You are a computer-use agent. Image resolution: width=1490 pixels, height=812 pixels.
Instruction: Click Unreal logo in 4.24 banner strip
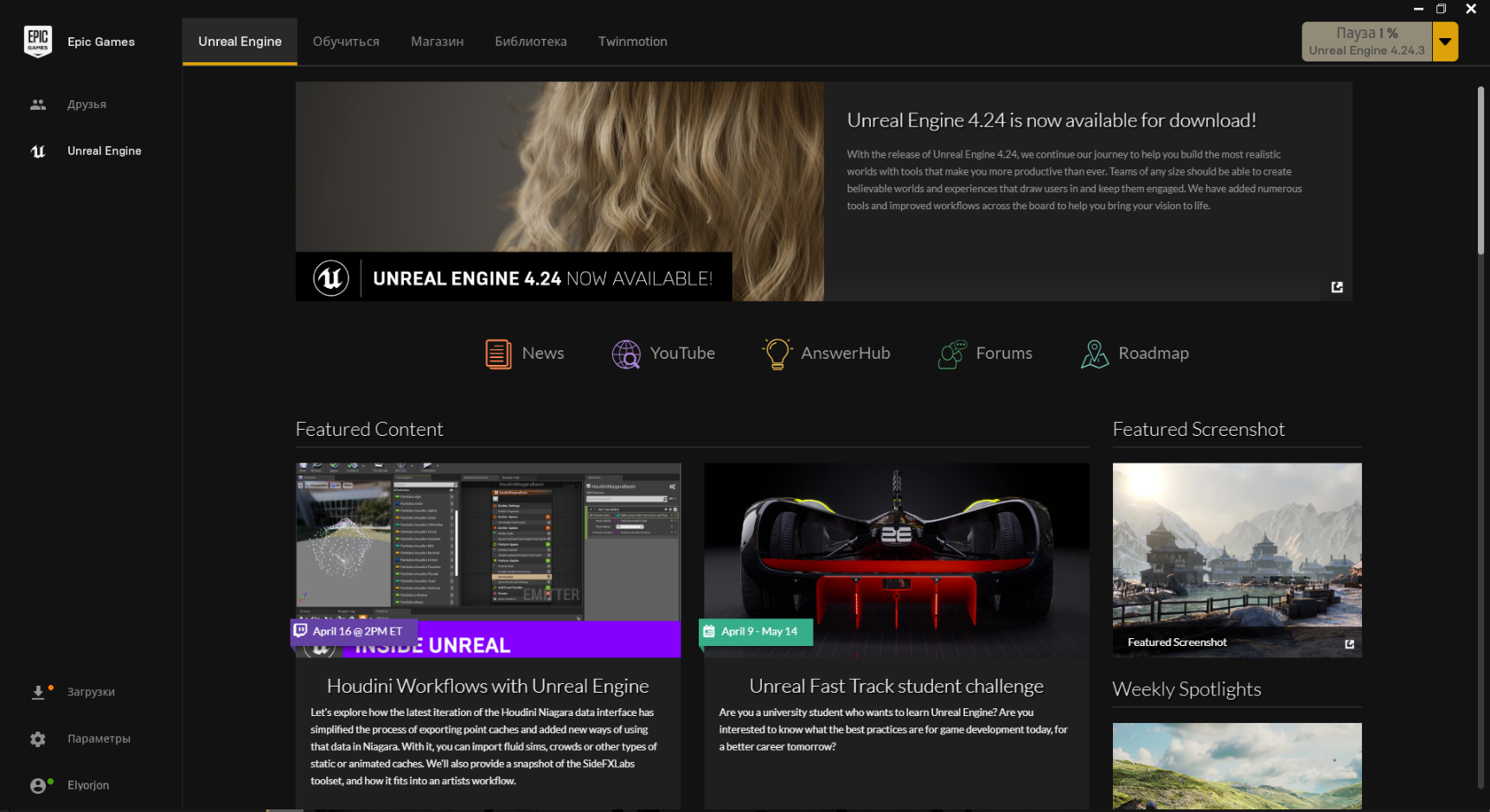pyautogui.click(x=330, y=278)
